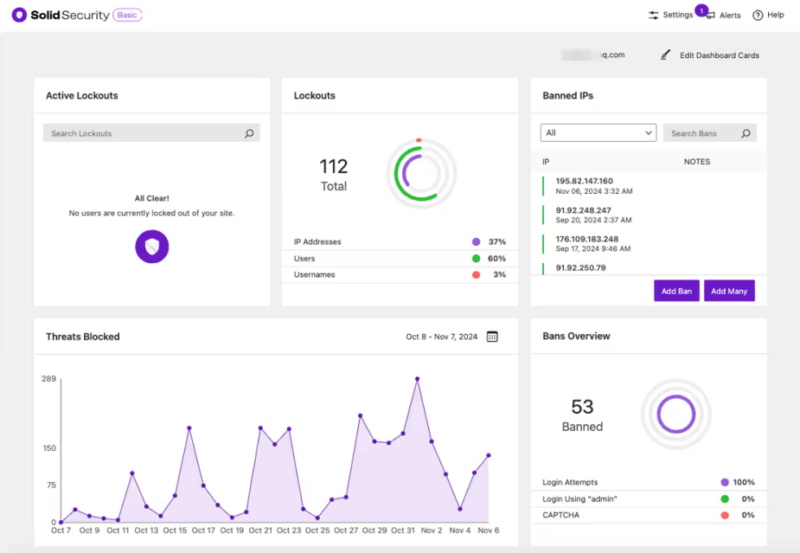Image resolution: width=800 pixels, height=553 pixels.
Task: Click the Edit Dashboard Cards pencil icon
Action: coord(665,55)
